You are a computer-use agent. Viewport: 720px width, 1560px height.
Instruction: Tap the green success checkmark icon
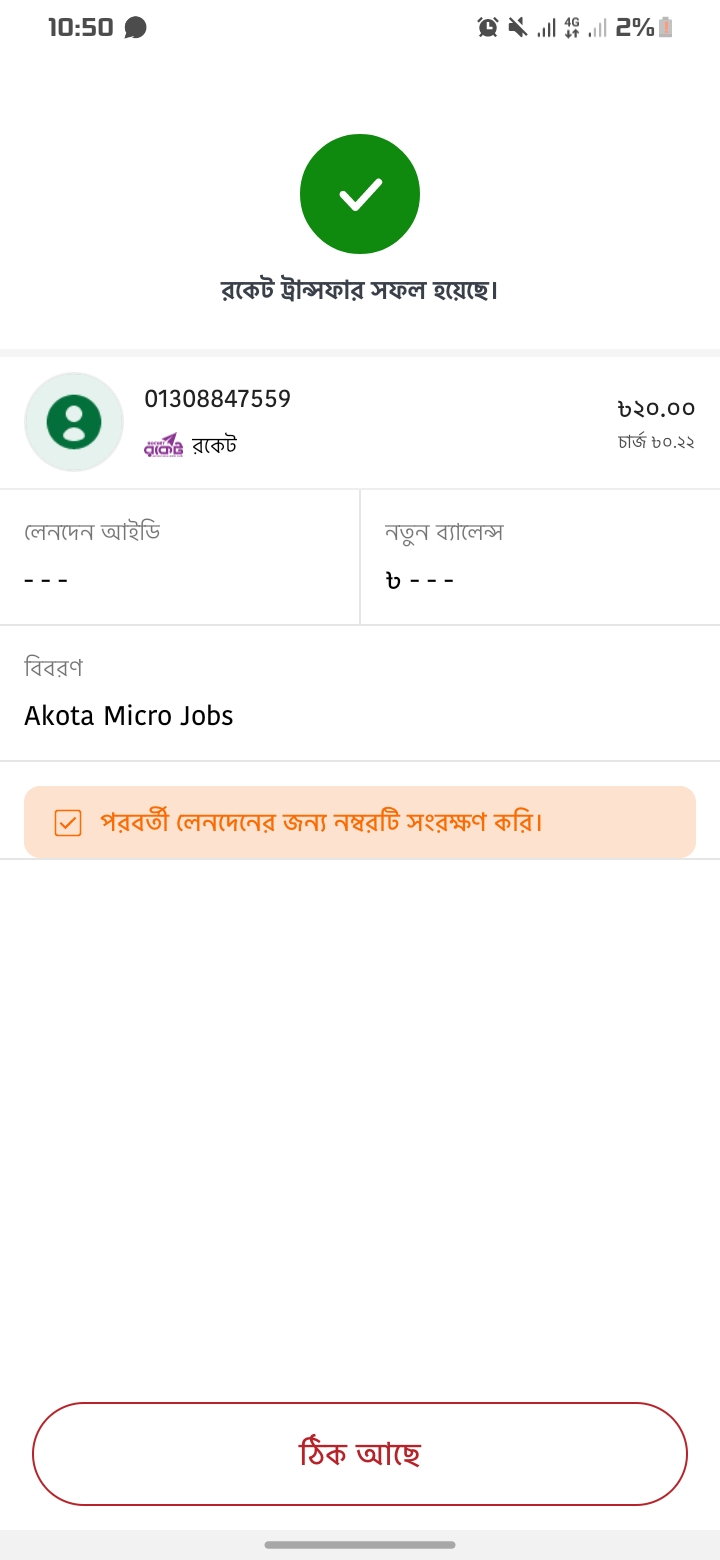[x=360, y=194]
